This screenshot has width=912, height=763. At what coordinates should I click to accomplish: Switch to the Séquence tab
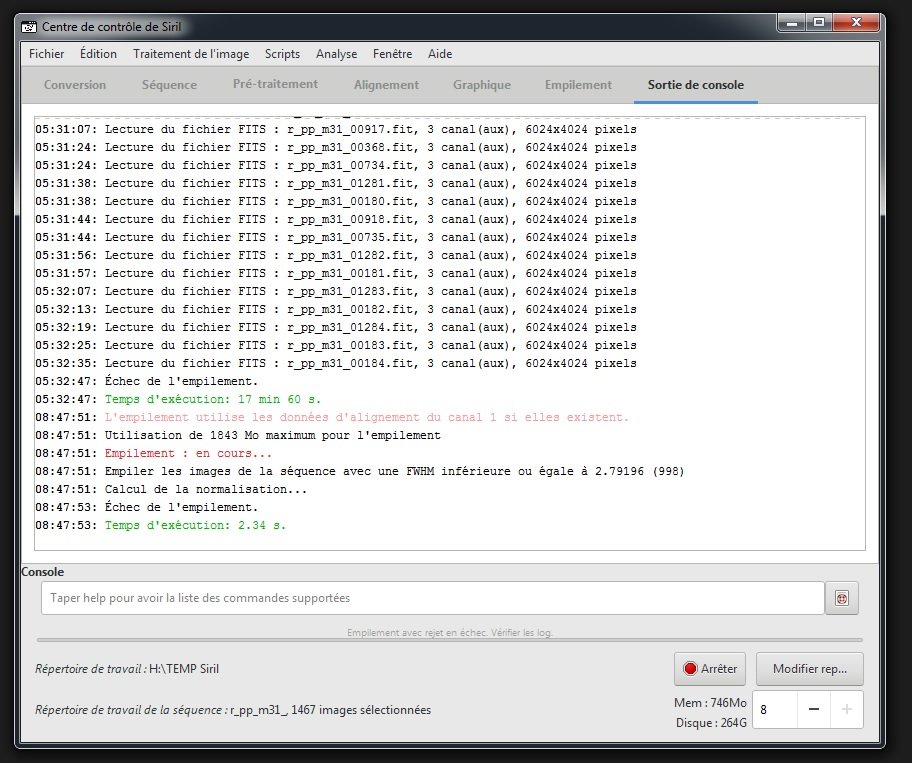coord(169,85)
